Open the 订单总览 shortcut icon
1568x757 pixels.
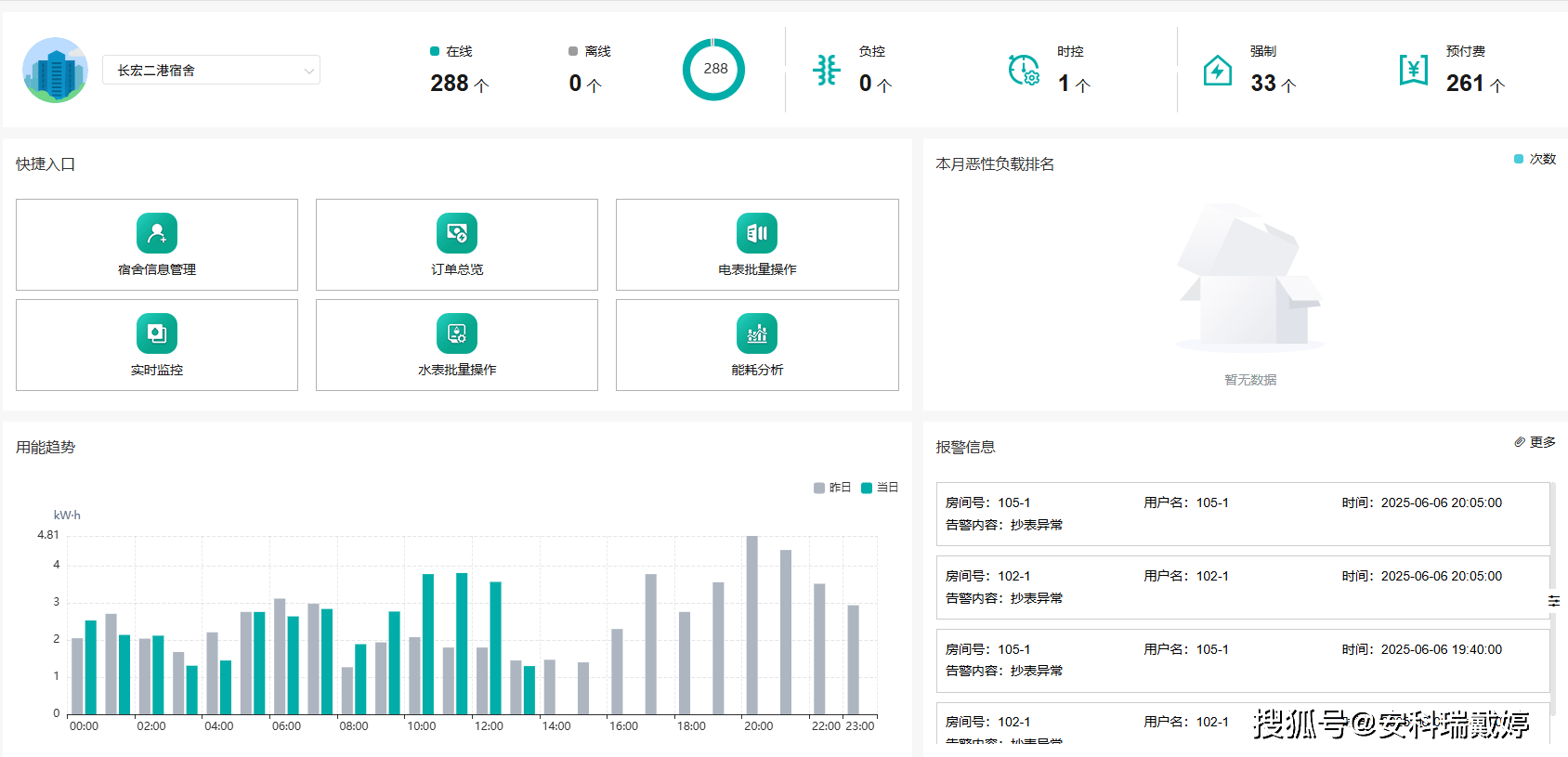(457, 233)
